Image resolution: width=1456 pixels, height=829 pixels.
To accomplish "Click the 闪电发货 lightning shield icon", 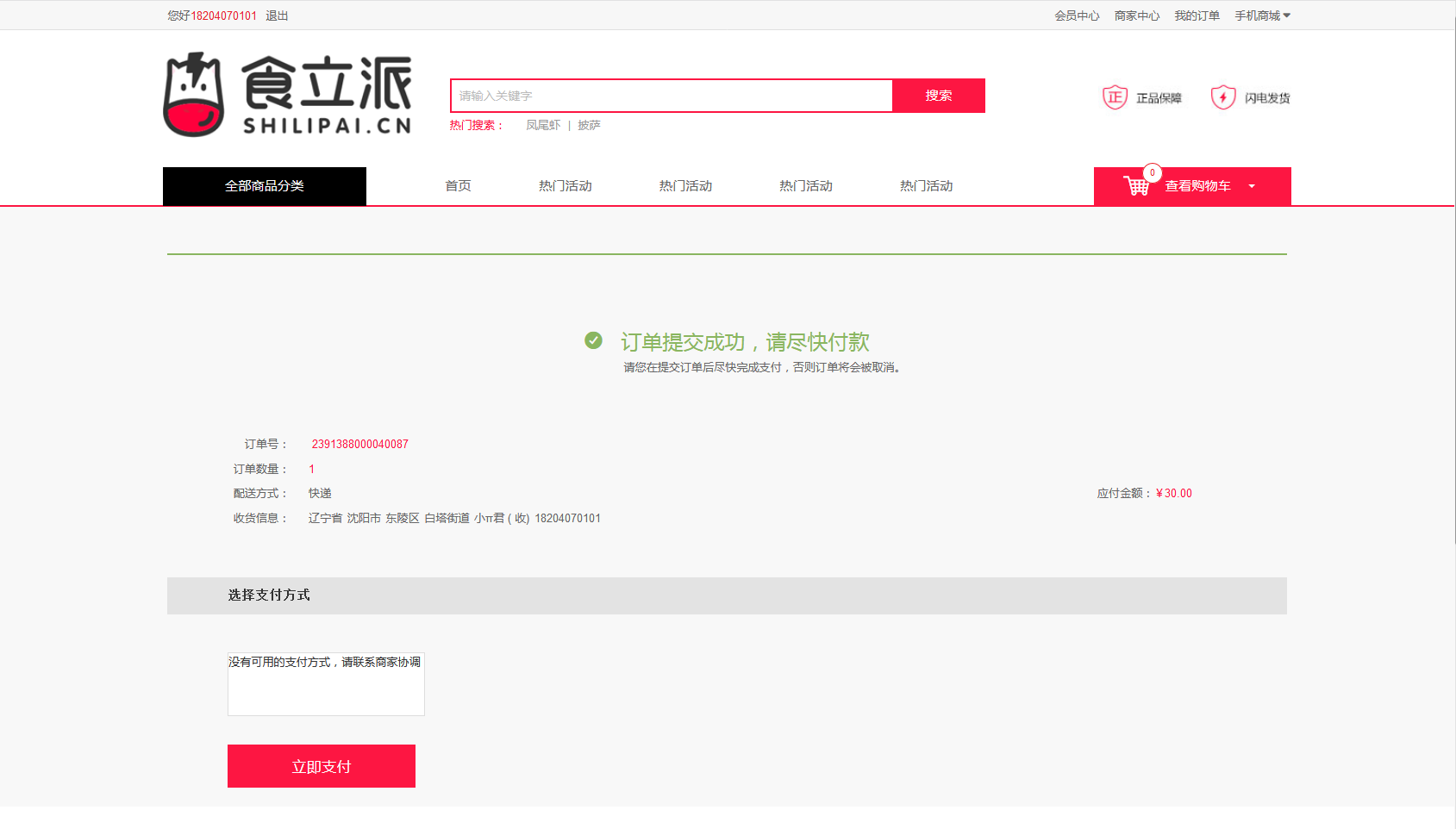I will point(1223,97).
